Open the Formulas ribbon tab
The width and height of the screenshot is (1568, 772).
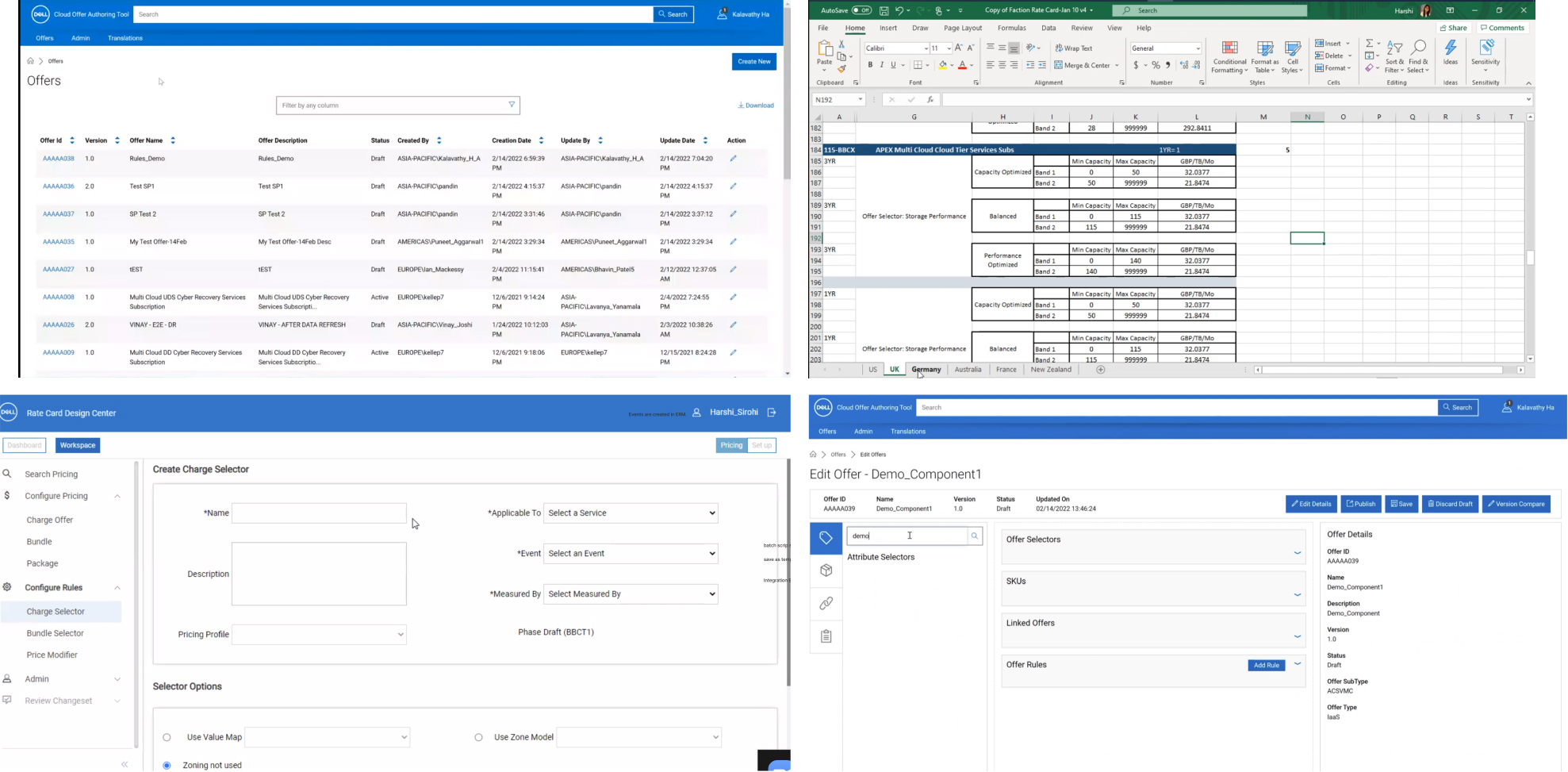[1011, 28]
